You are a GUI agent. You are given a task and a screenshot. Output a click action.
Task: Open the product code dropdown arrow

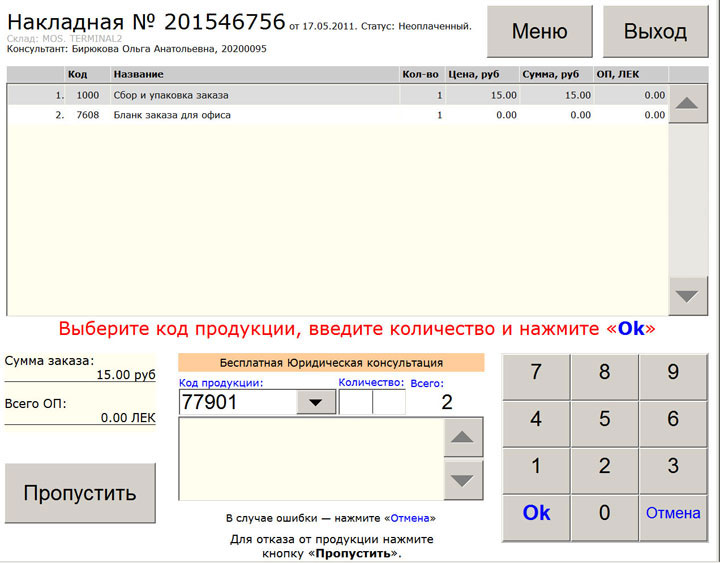pyautogui.click(x=315, y=402)
